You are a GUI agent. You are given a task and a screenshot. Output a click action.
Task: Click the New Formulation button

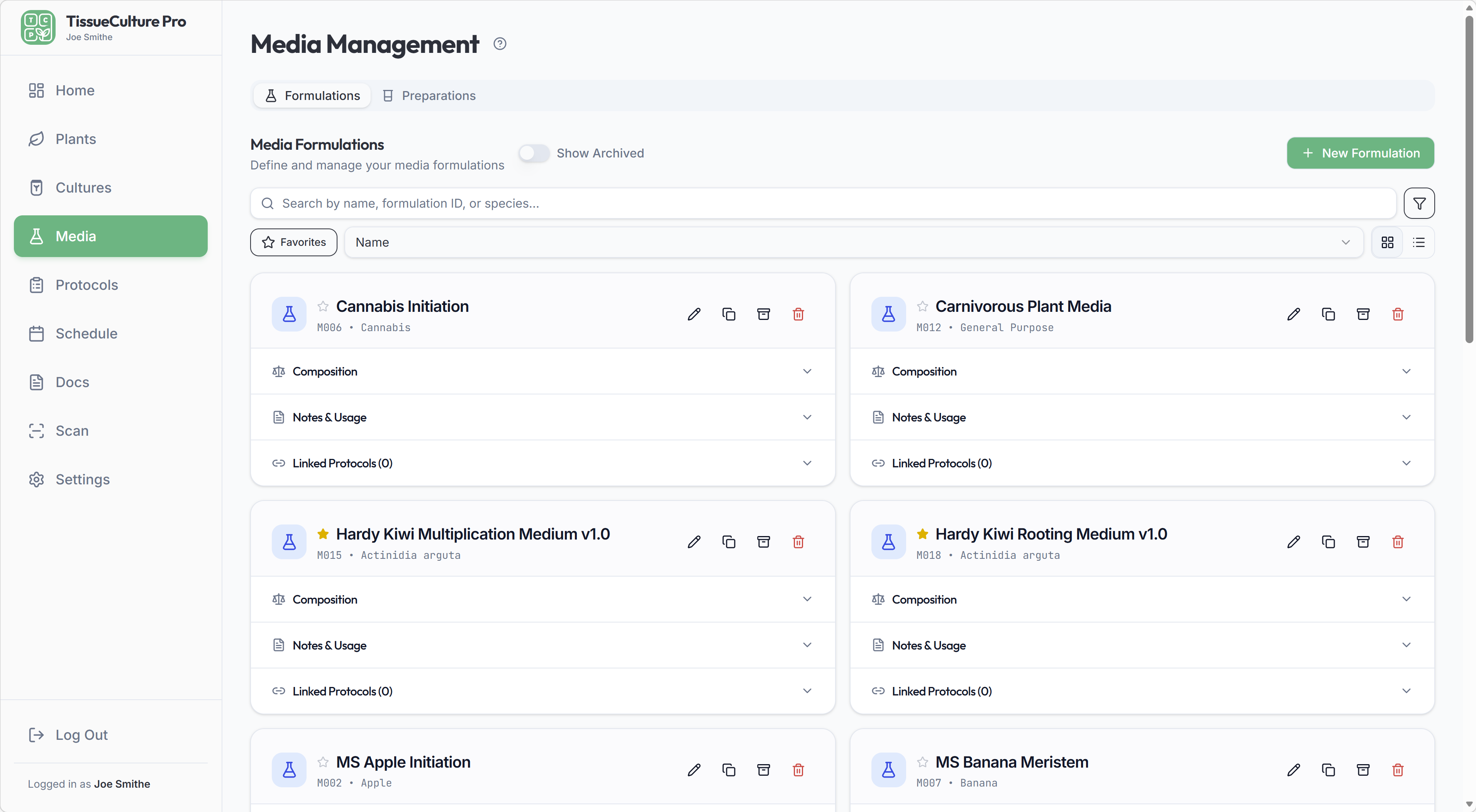pos(1360,153)
